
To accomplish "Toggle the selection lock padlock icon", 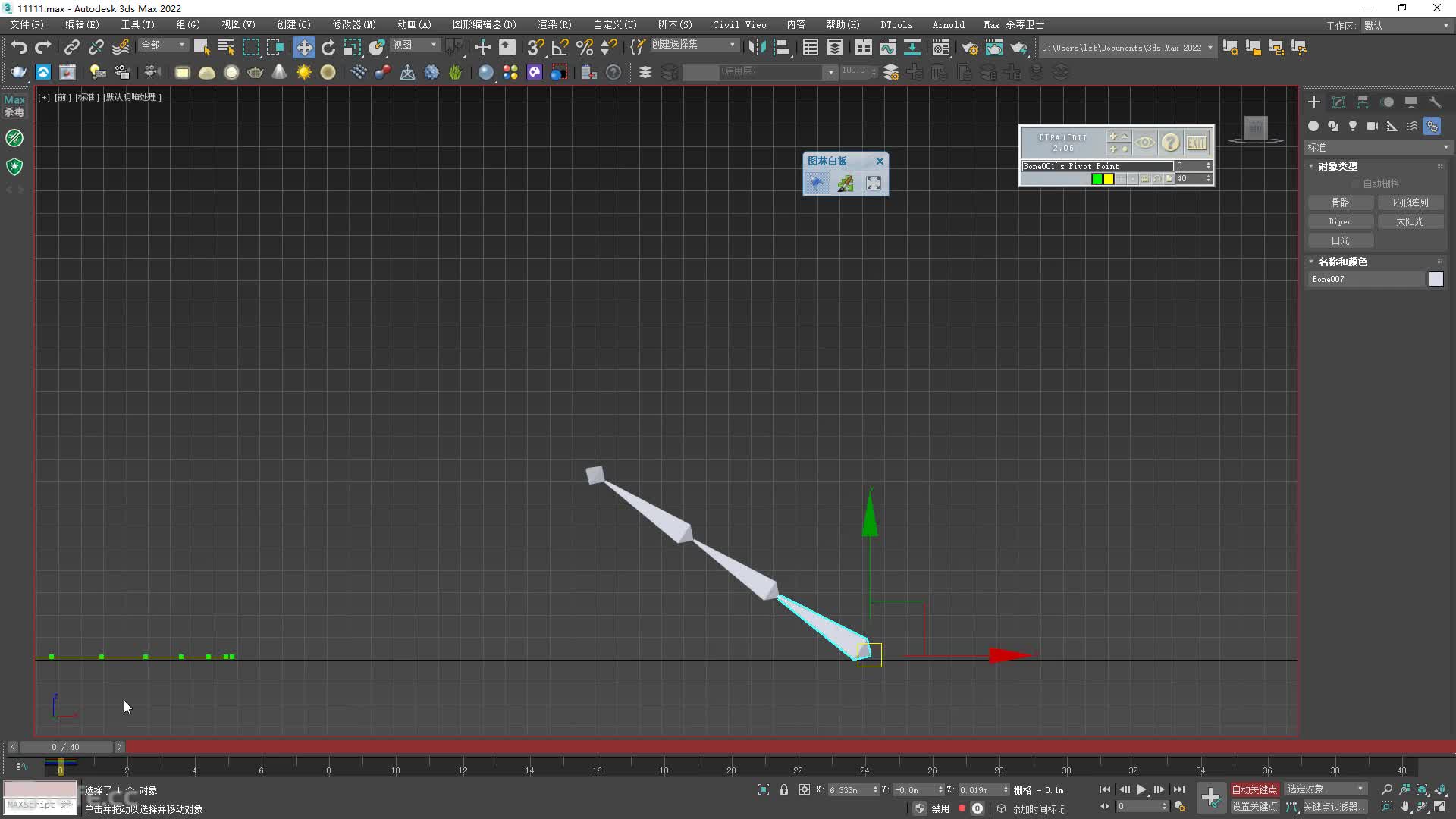I will 784,789.
